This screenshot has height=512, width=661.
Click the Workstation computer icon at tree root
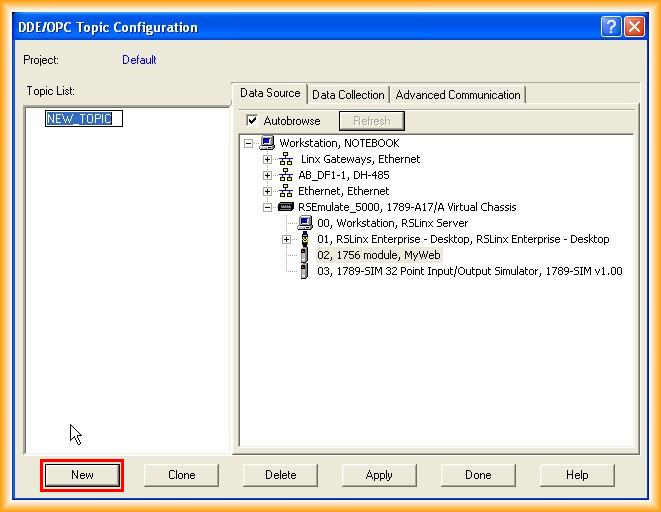(267, 143)
